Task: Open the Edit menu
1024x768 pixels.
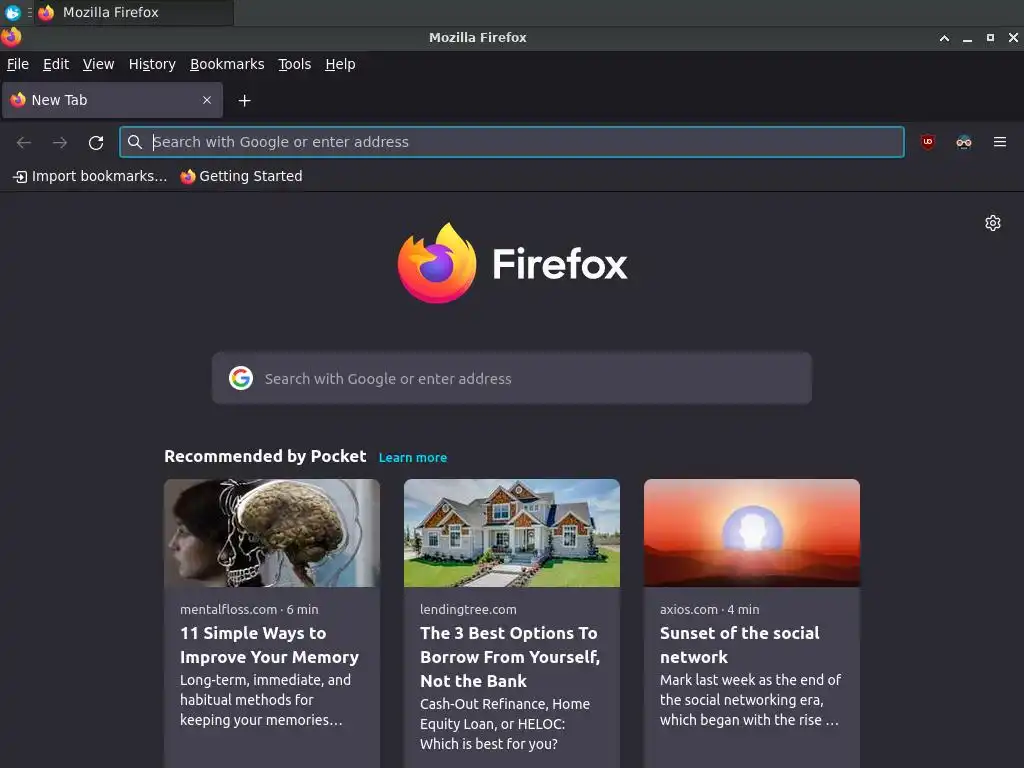Action: [x=56, y=64]
